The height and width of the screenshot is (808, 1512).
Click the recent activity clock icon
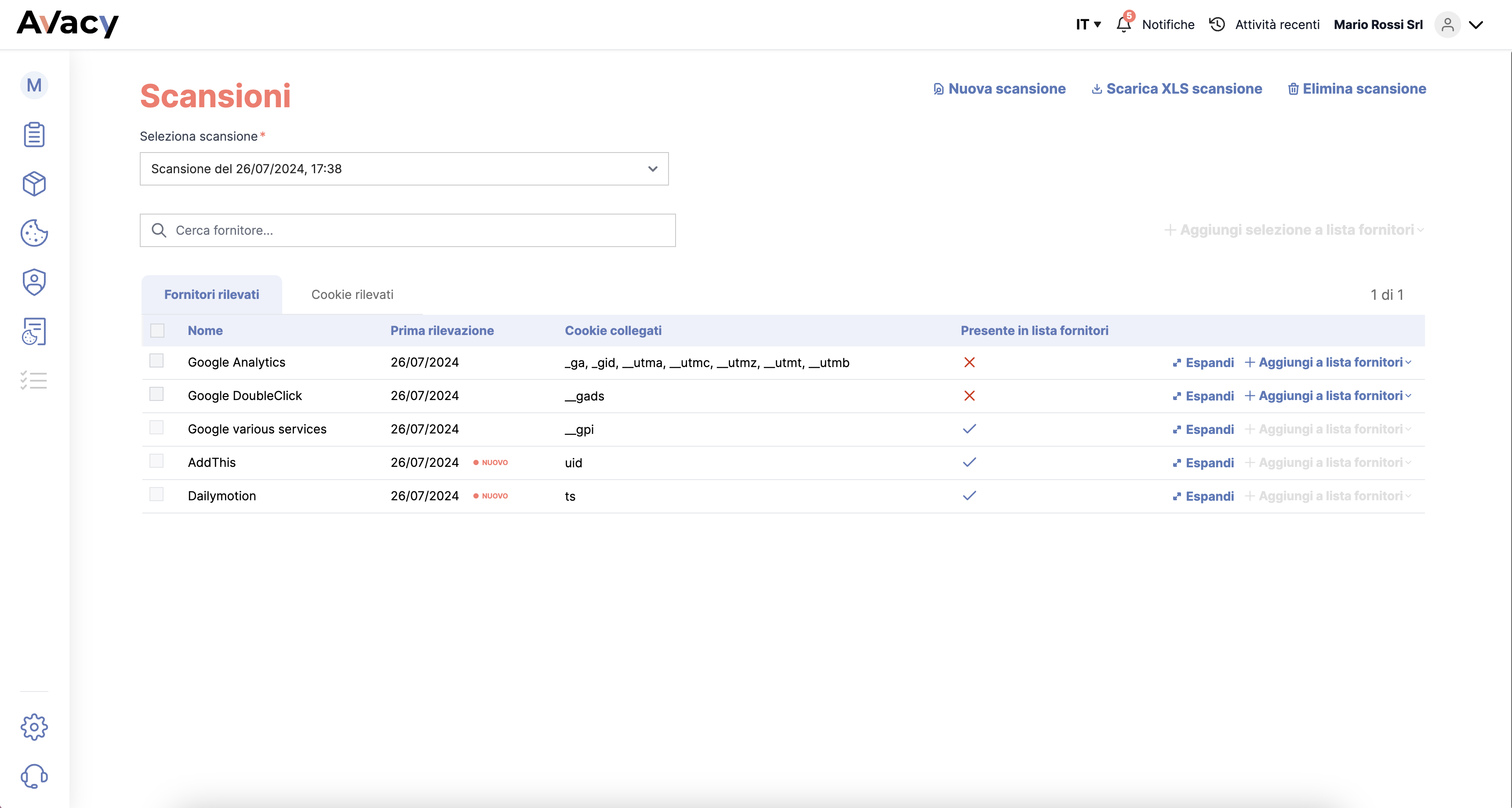1217,24
